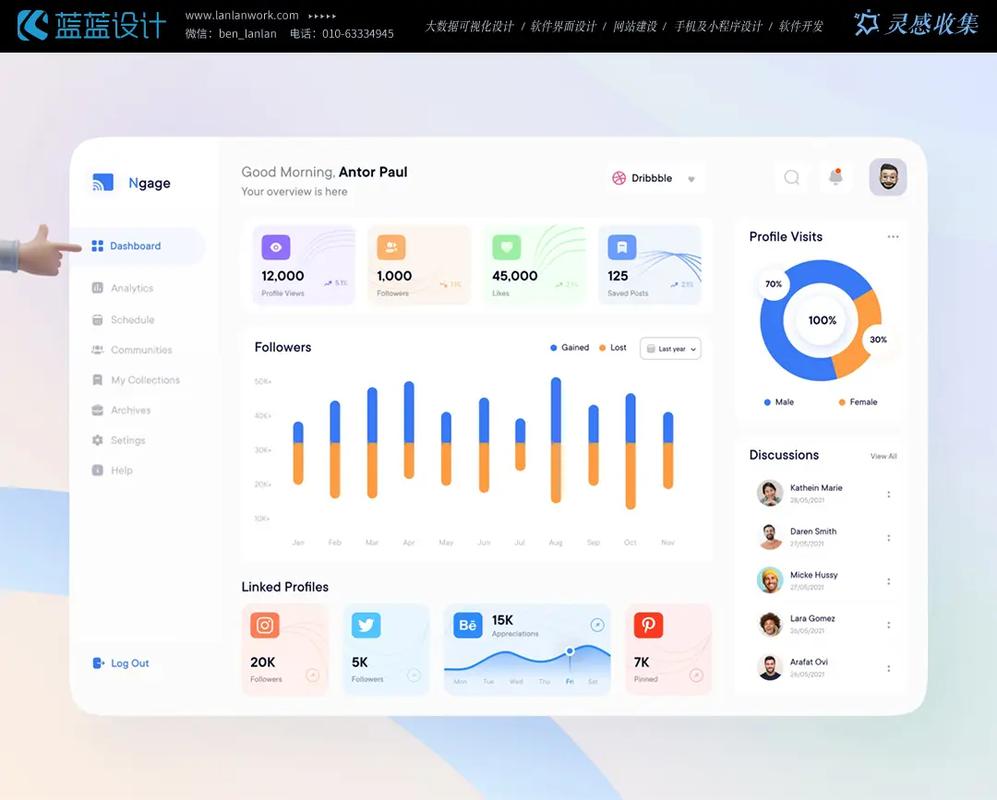Viewport: 997px width, 800px height.
Task: Open options for Lara Gomez discussion
Action: click(888, 625)
